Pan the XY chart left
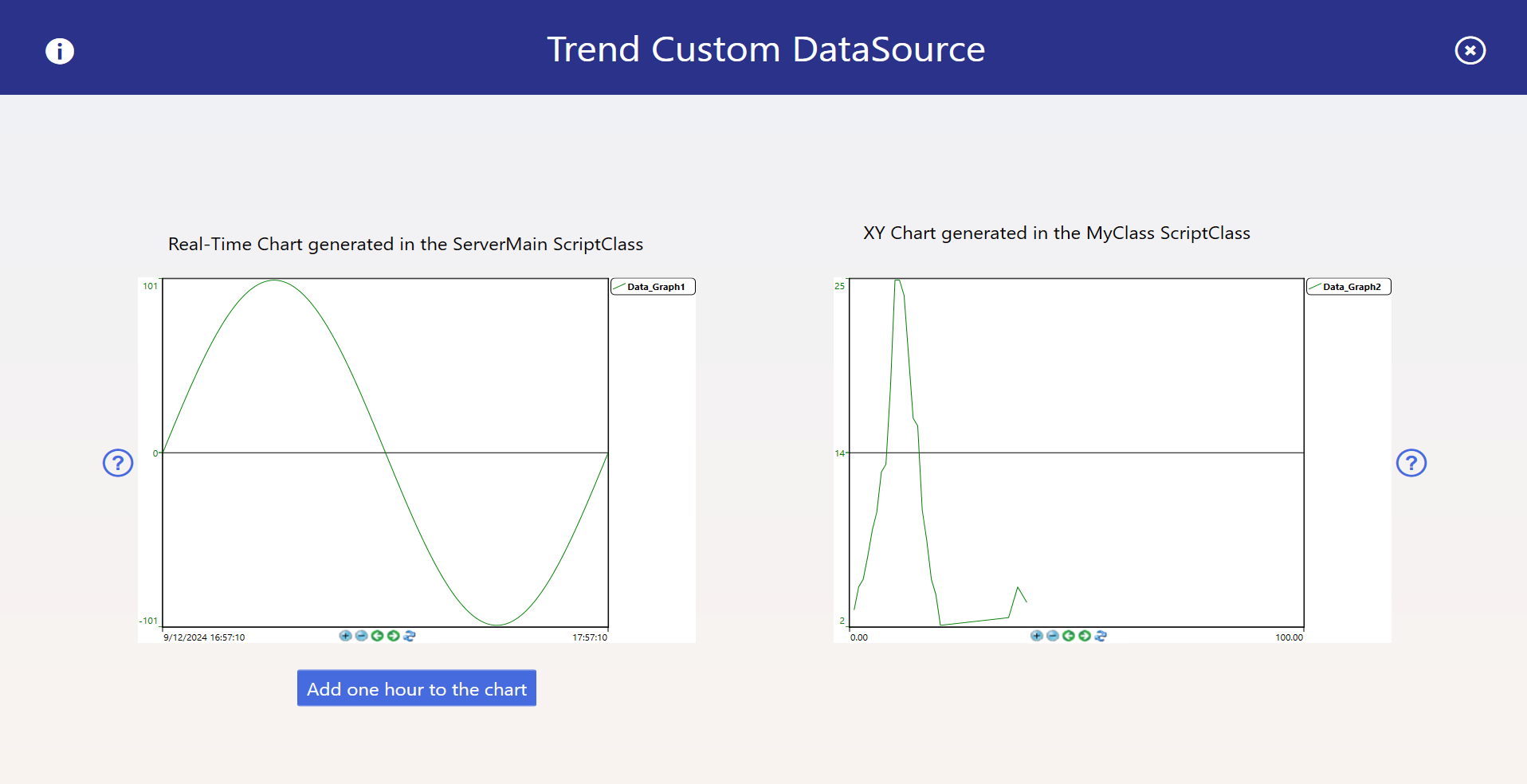The height and width of the screenshot is (784, 1527). pos(1068,636)
